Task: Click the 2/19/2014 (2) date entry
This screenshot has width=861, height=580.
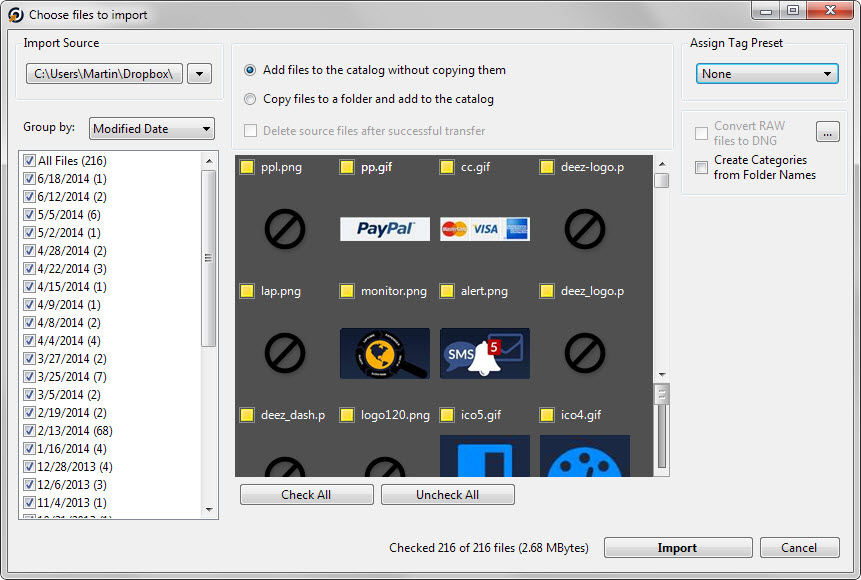Action: point(72,412)
